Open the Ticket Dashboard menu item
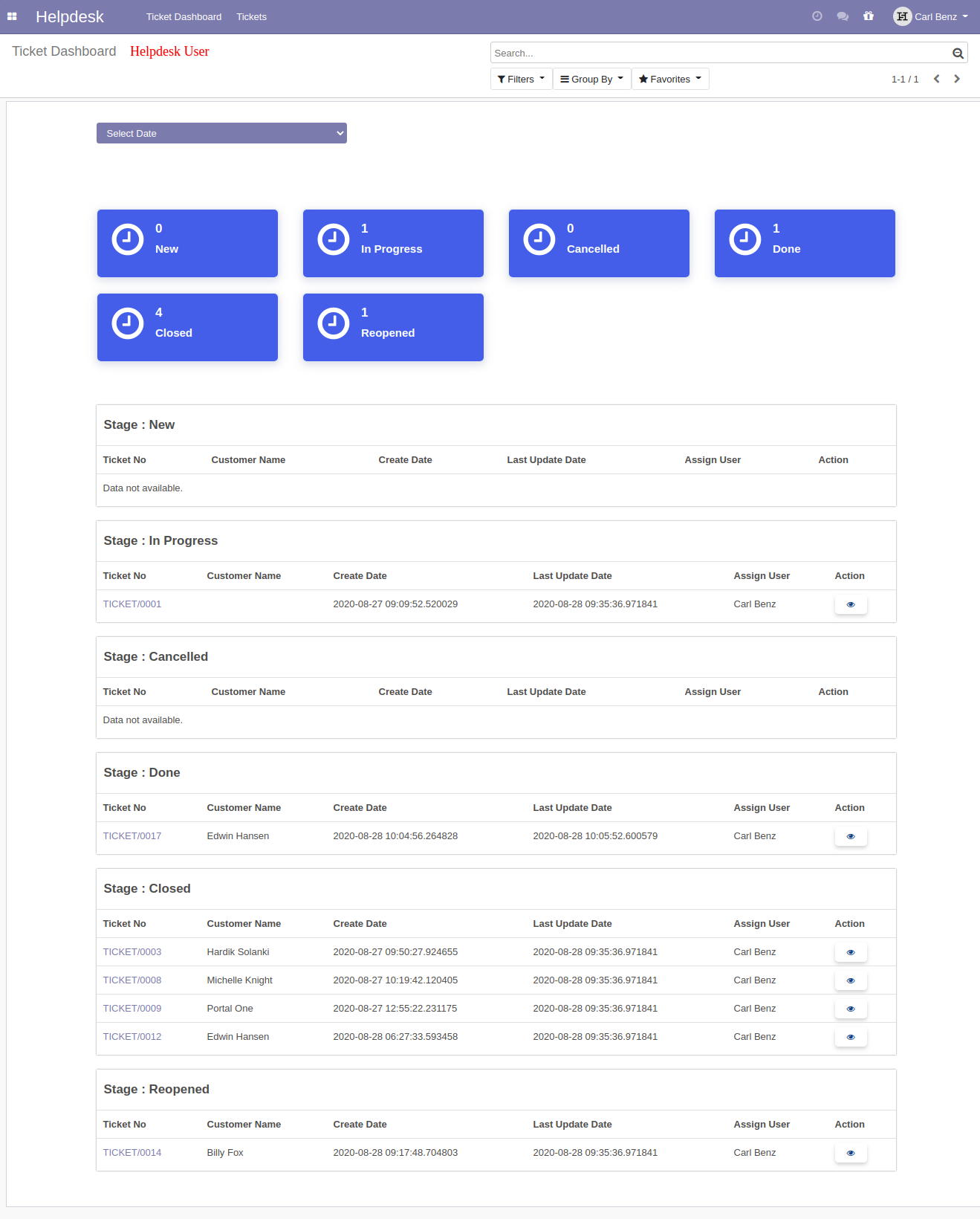 184,16
